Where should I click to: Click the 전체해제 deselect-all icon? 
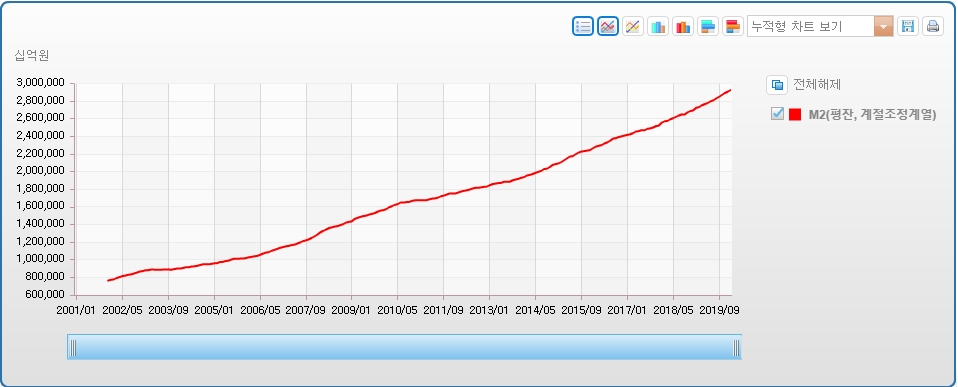pyautogui.click(x=777, y=84)
